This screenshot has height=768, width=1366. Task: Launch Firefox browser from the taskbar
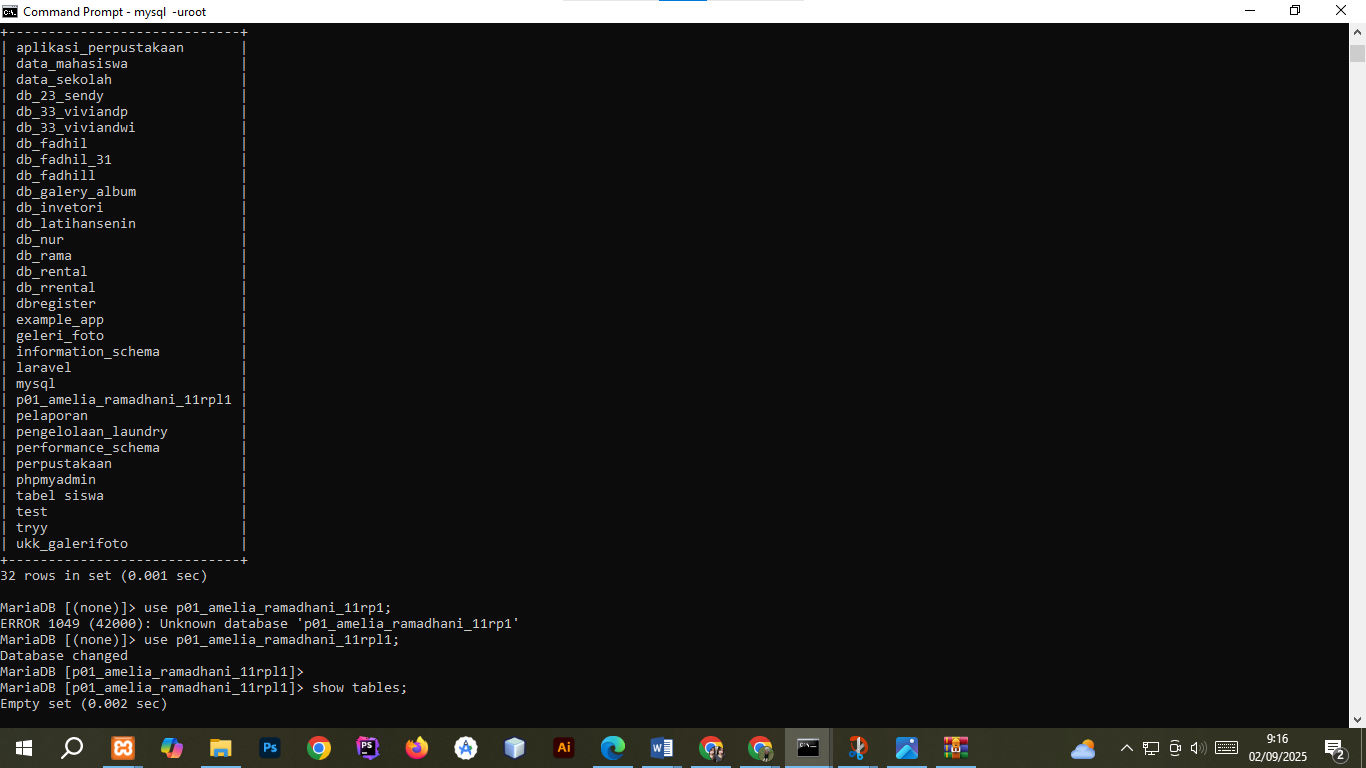[x=417, y=748]
